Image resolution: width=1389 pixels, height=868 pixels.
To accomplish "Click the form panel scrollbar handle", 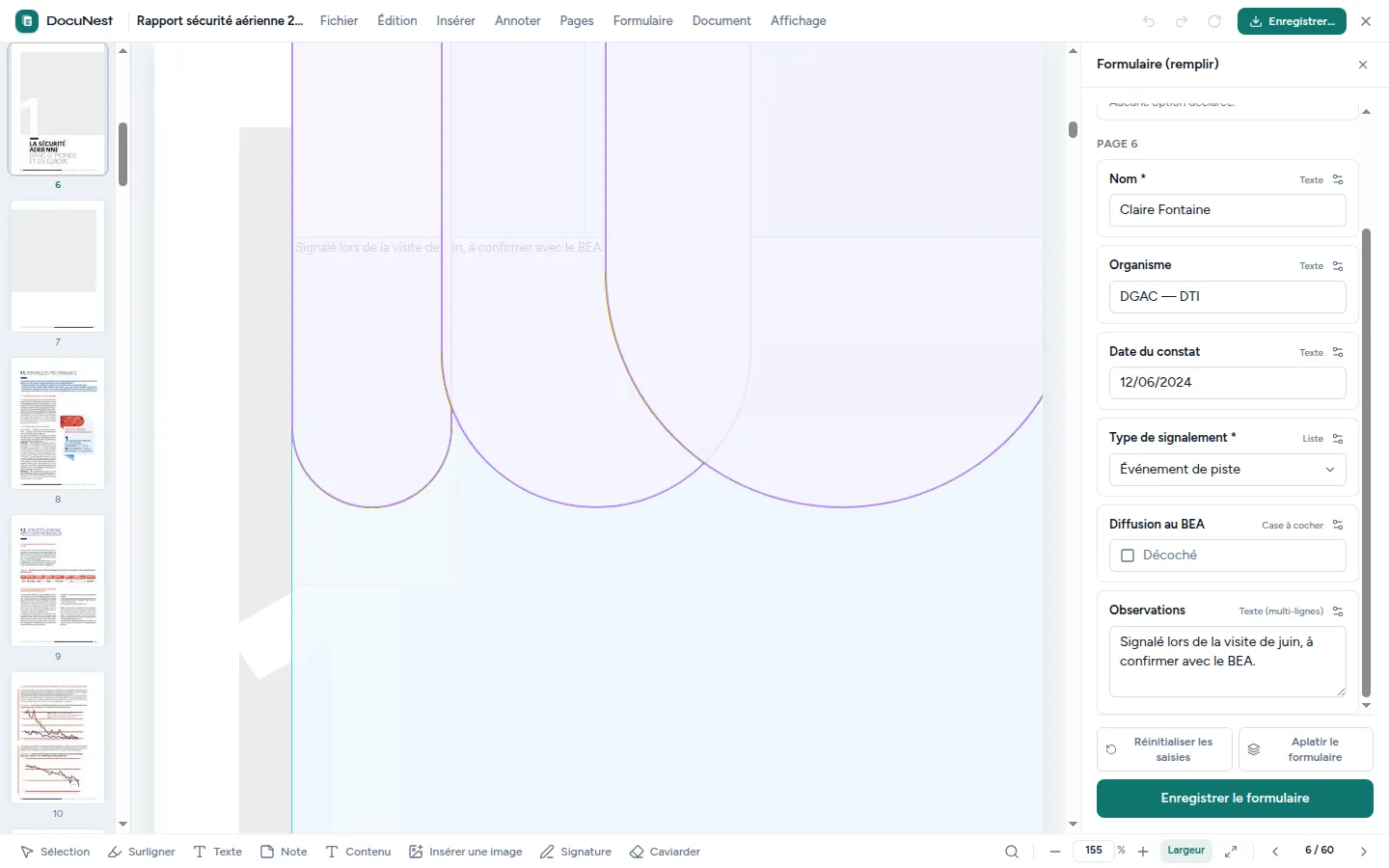I will (1366, 463).
